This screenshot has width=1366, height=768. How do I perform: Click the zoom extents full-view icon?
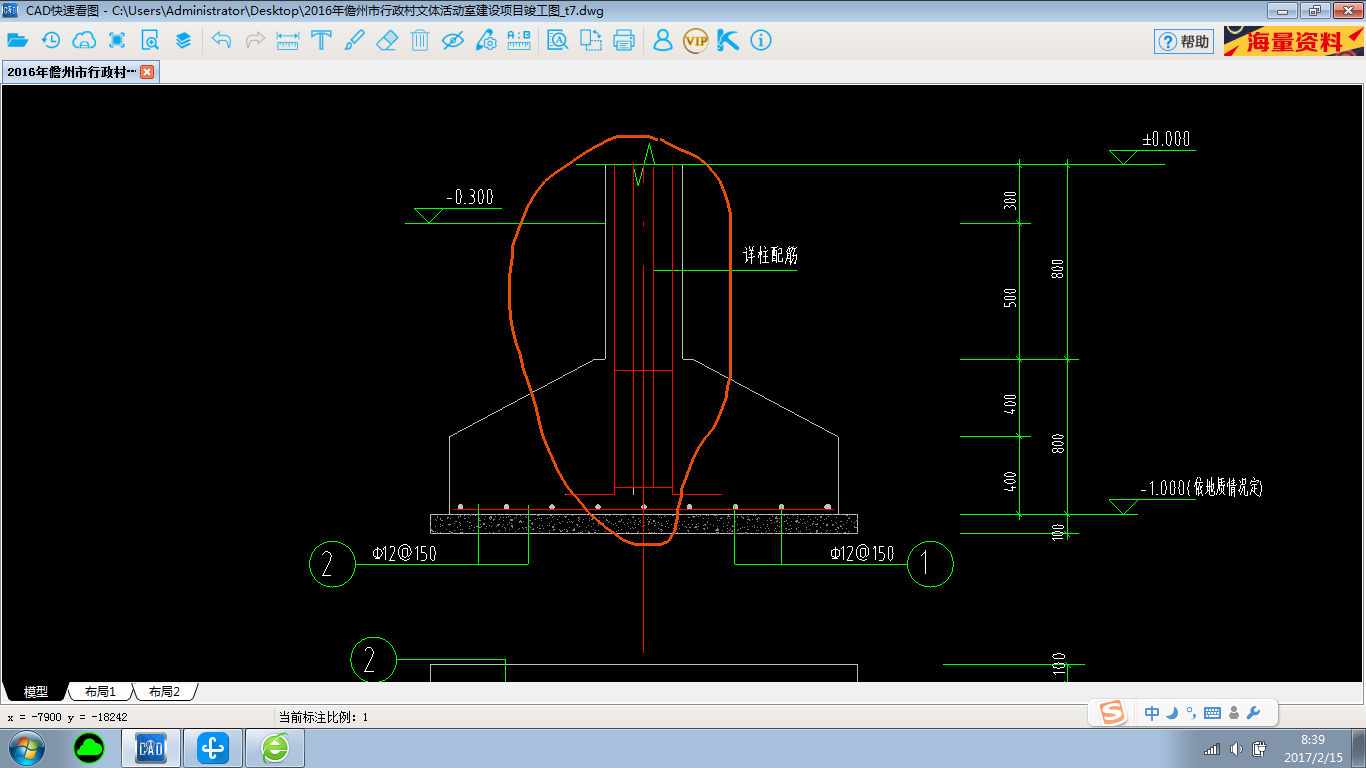pos(117,41)
